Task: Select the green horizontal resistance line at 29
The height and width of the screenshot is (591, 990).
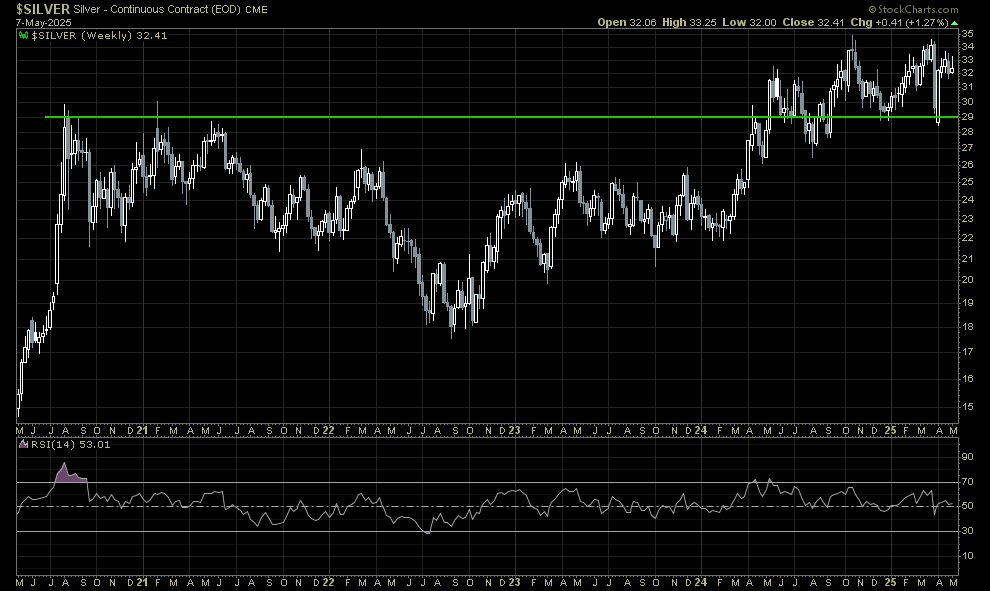Action: pyautogui.click(x=400, y=117)
